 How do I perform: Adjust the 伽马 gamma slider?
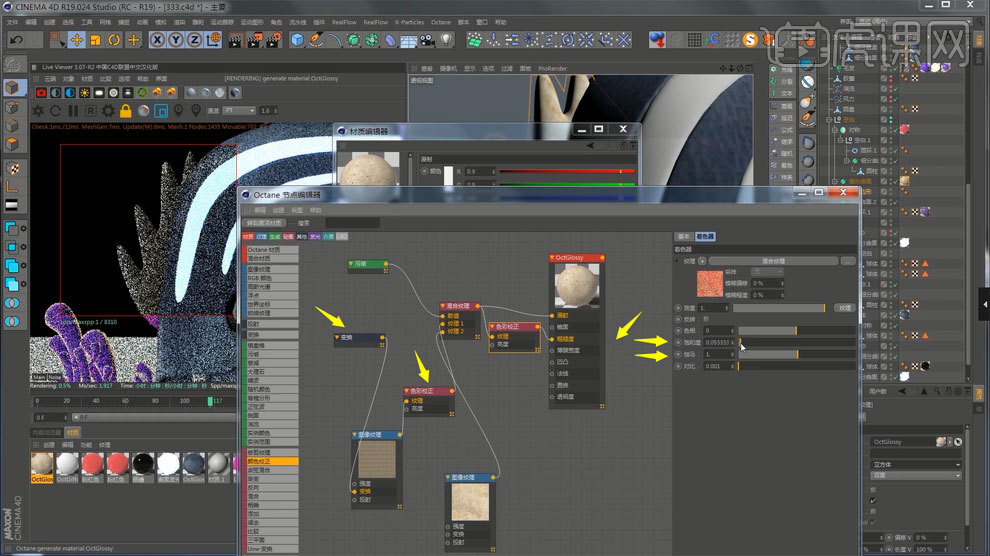coord(795,354)
